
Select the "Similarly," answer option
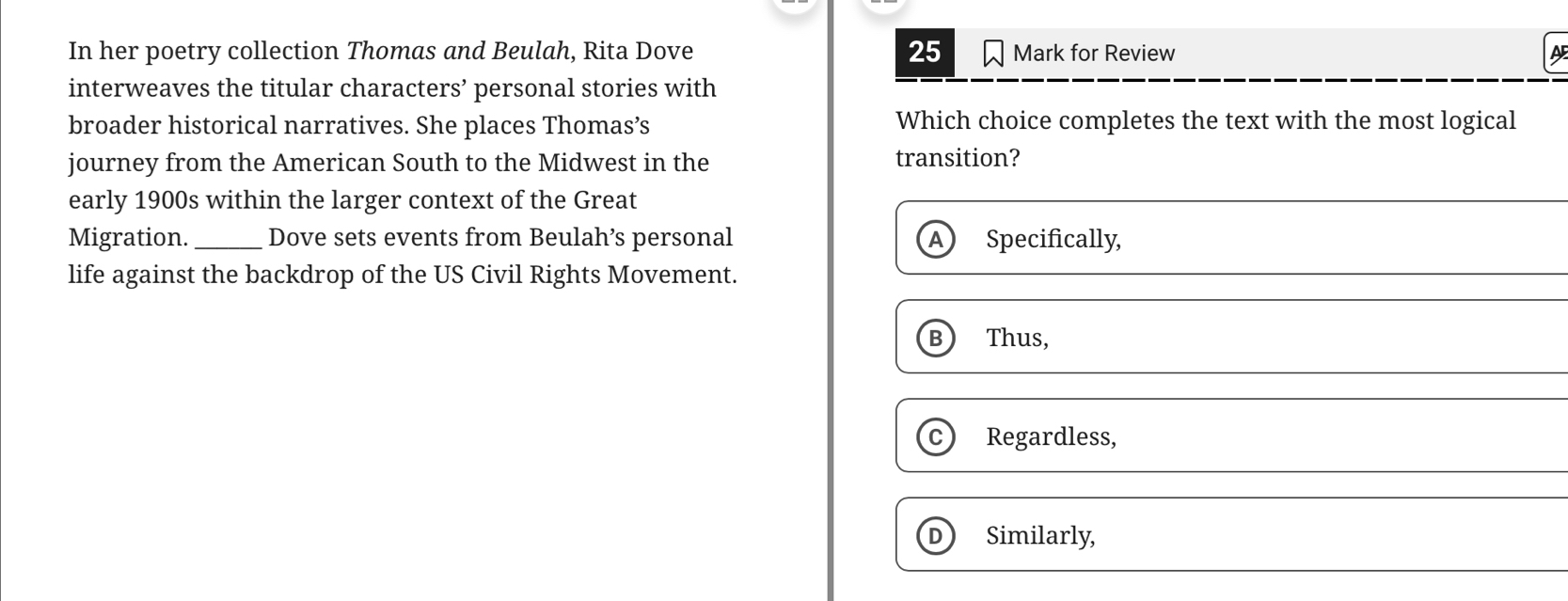pyautogui.click(x=1040, y=536)
